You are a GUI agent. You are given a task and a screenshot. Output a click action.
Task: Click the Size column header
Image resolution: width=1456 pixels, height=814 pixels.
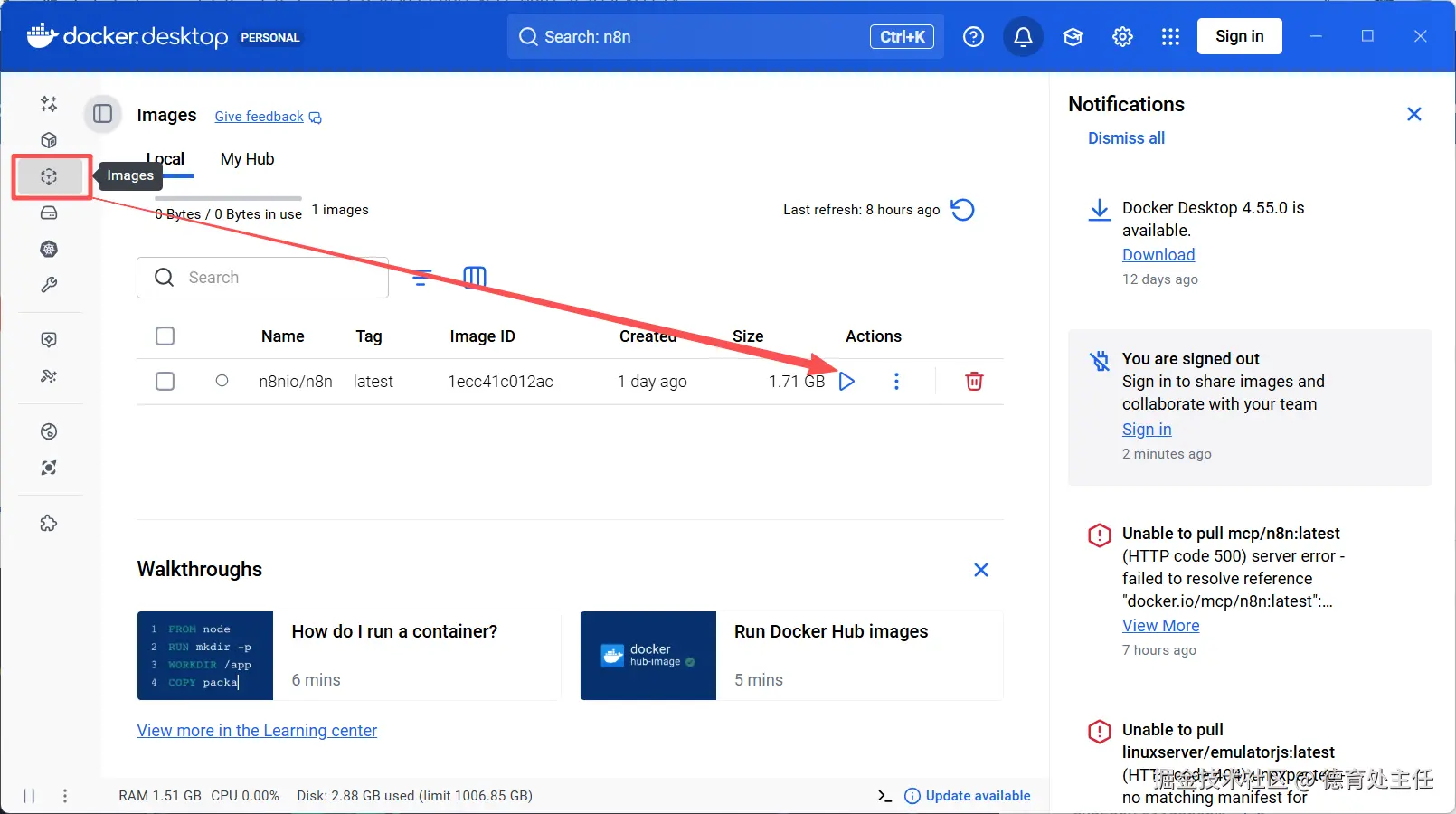(748, 336)
